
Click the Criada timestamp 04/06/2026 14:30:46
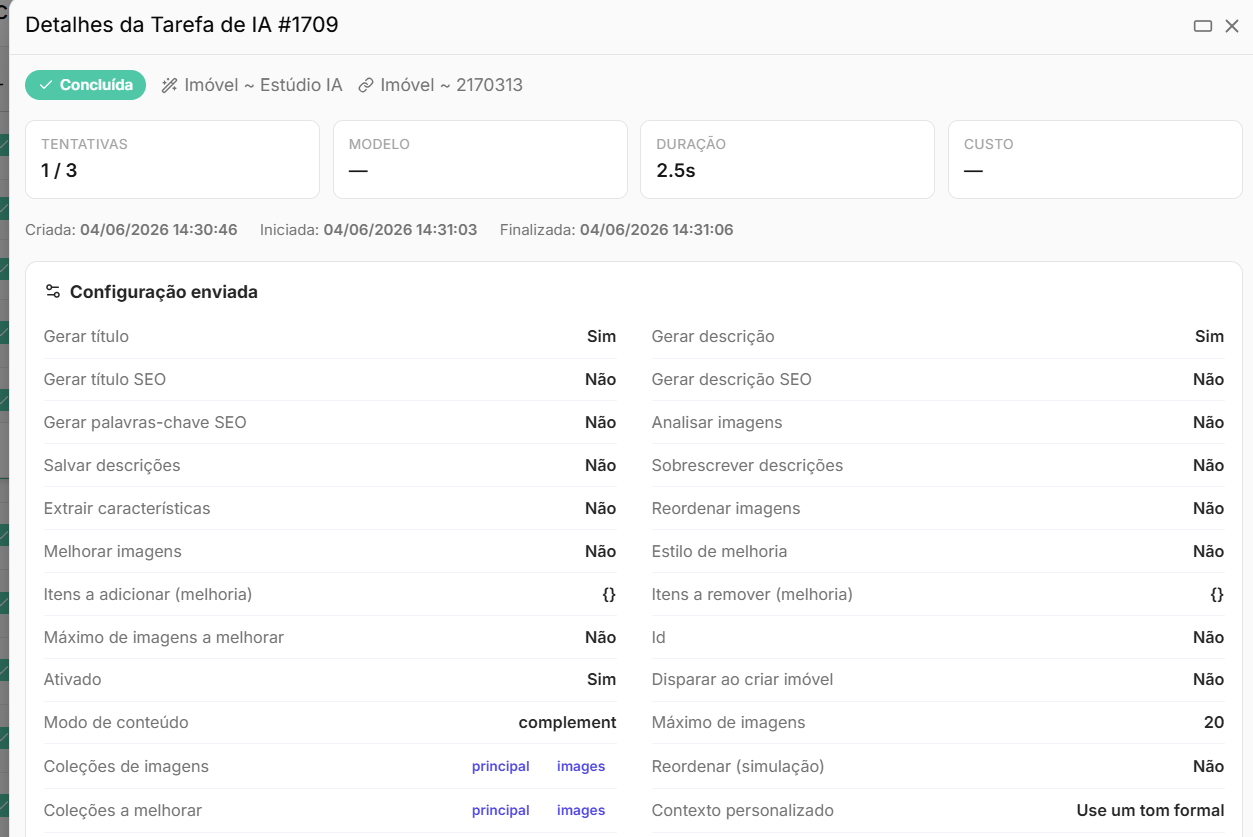[159, 230]
